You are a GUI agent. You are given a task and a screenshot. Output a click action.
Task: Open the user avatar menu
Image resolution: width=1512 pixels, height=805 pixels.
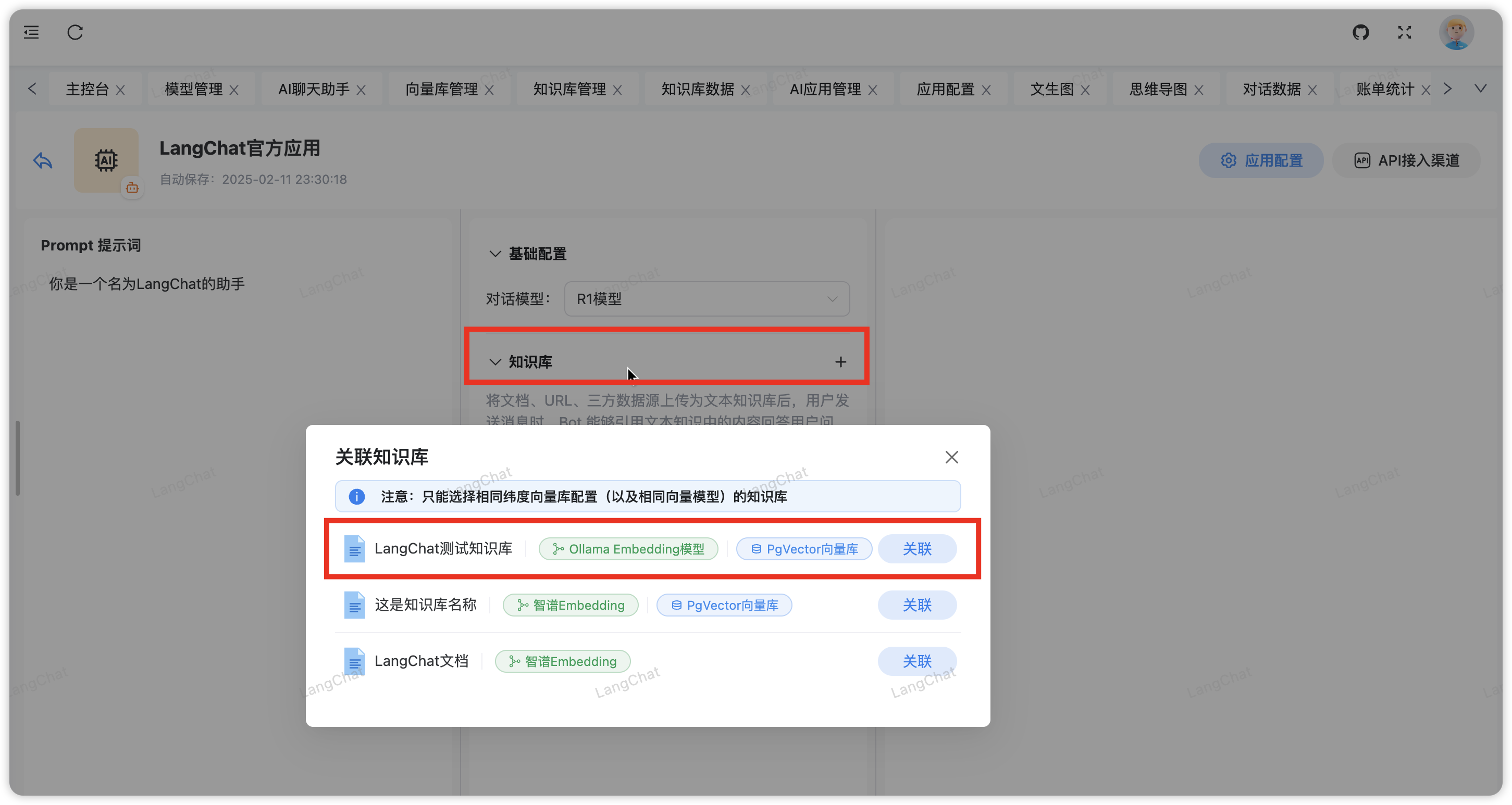point(1456,32)
